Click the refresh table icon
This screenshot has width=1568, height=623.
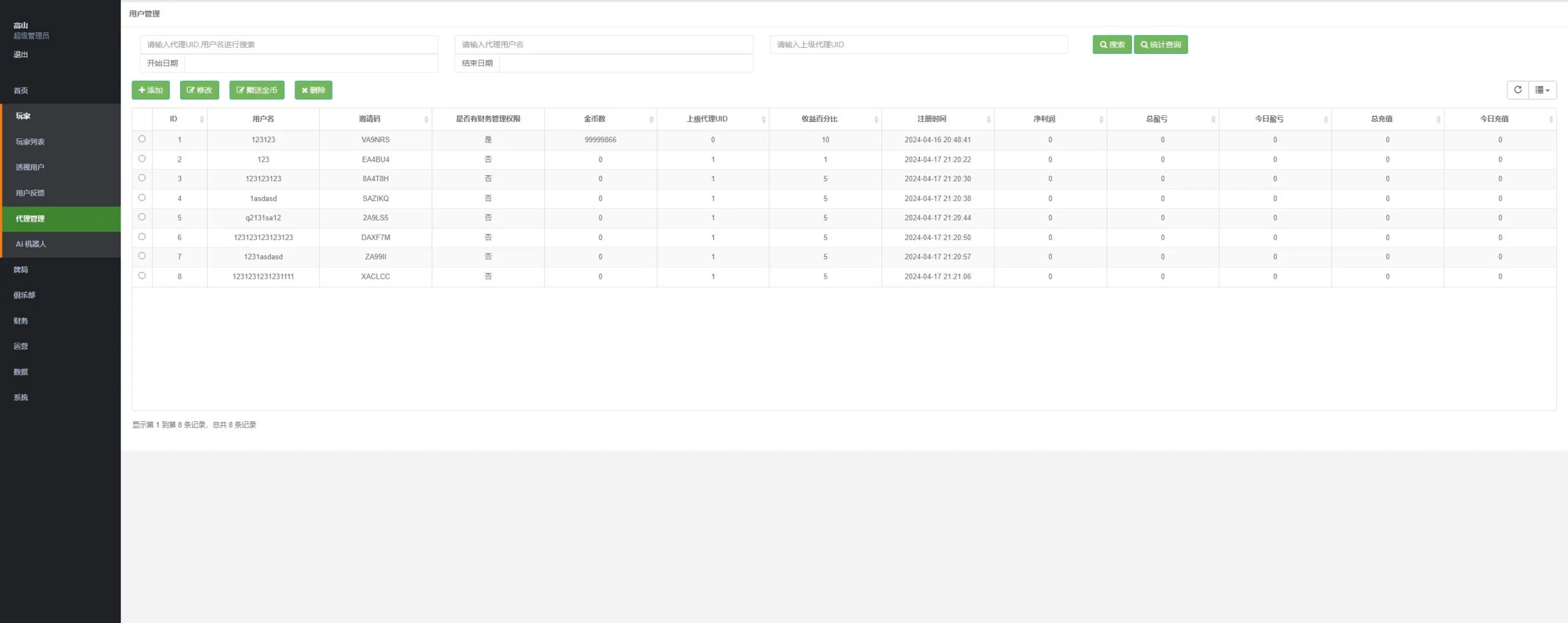tap(1517, 90)
